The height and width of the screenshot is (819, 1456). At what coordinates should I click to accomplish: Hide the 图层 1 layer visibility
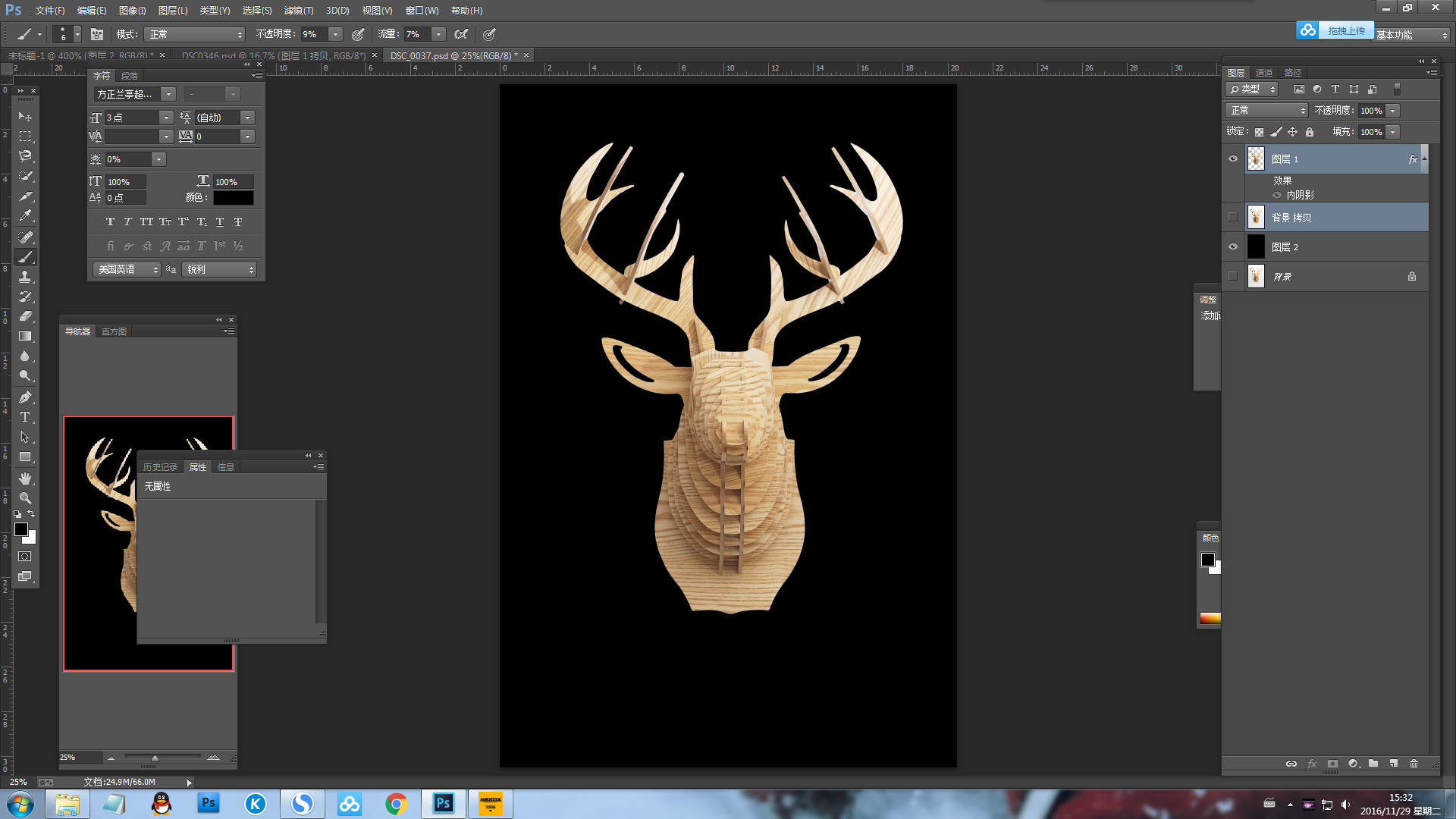[1233, 159]
